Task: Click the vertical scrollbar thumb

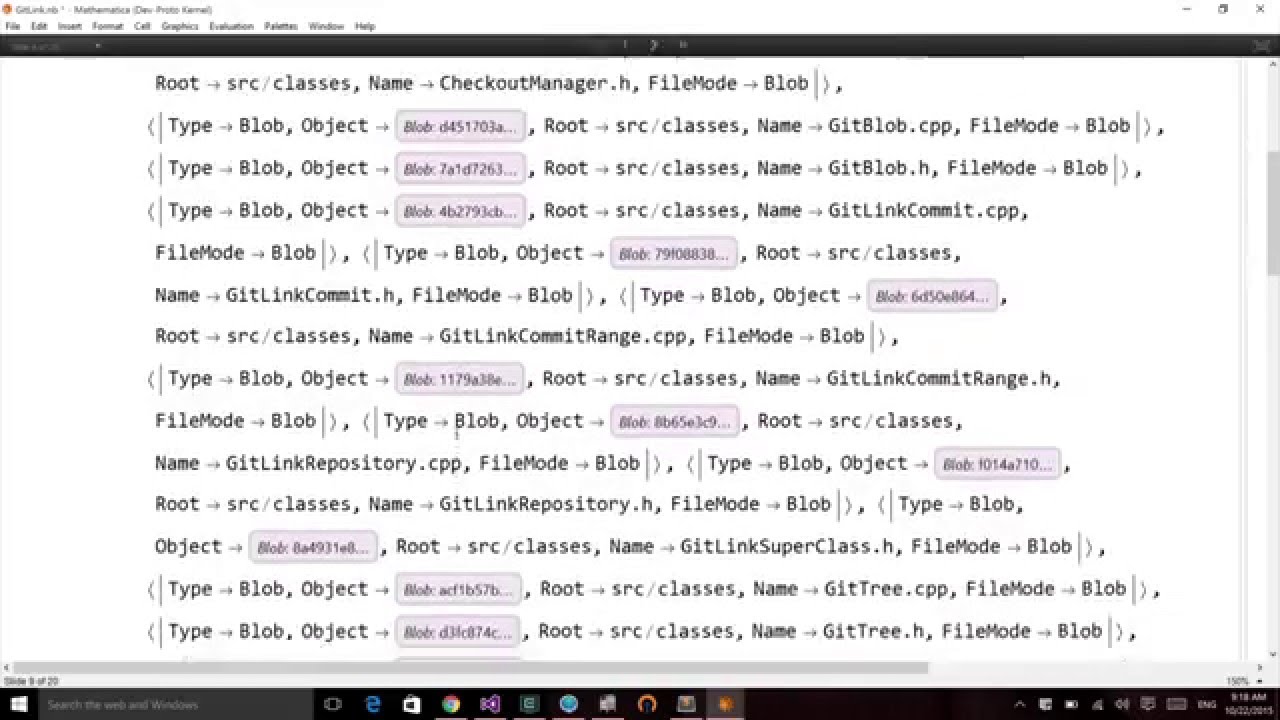Action: pyautogui.click(x=1272, y=213)
